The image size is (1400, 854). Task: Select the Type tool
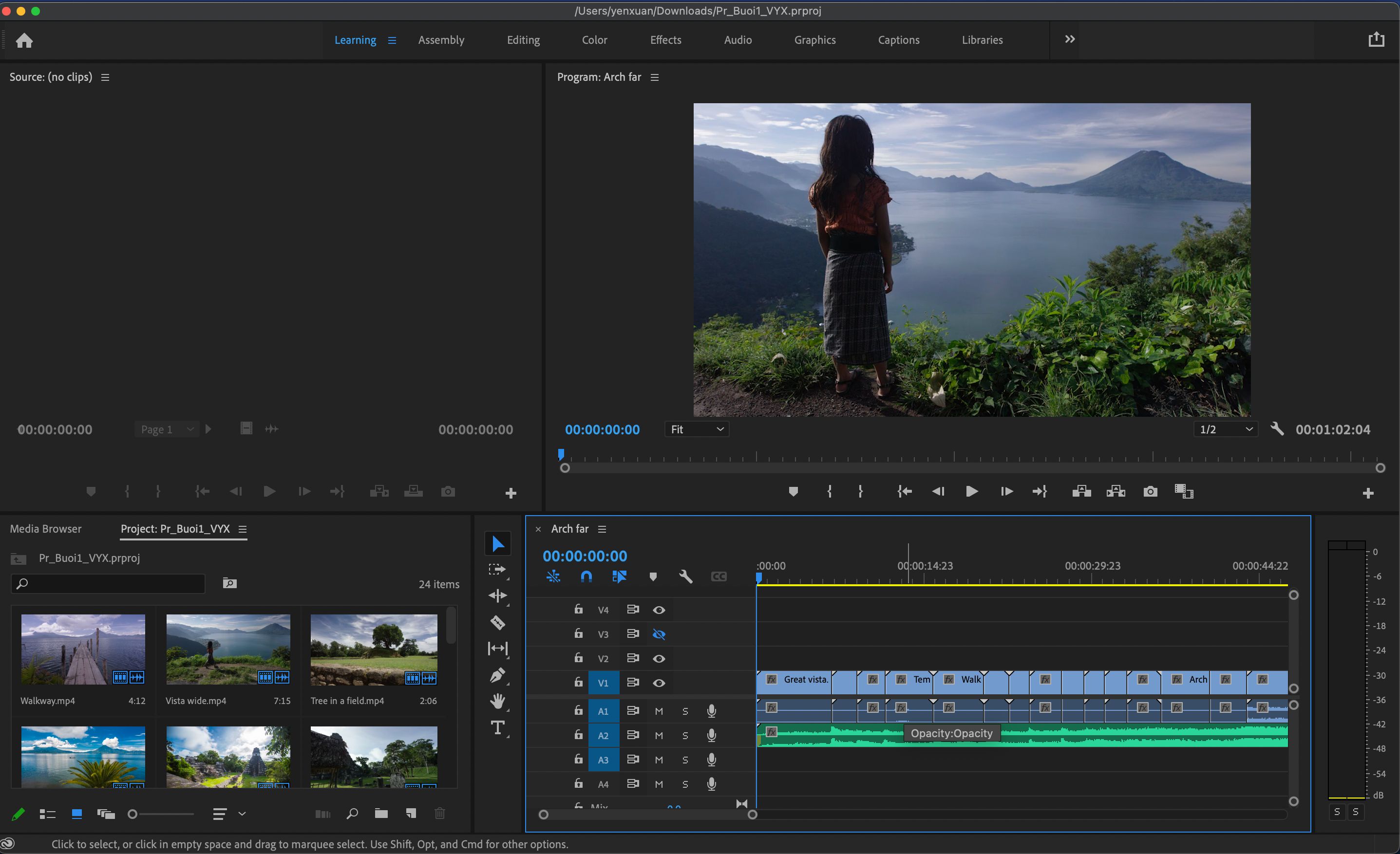(x=498, y=727)
